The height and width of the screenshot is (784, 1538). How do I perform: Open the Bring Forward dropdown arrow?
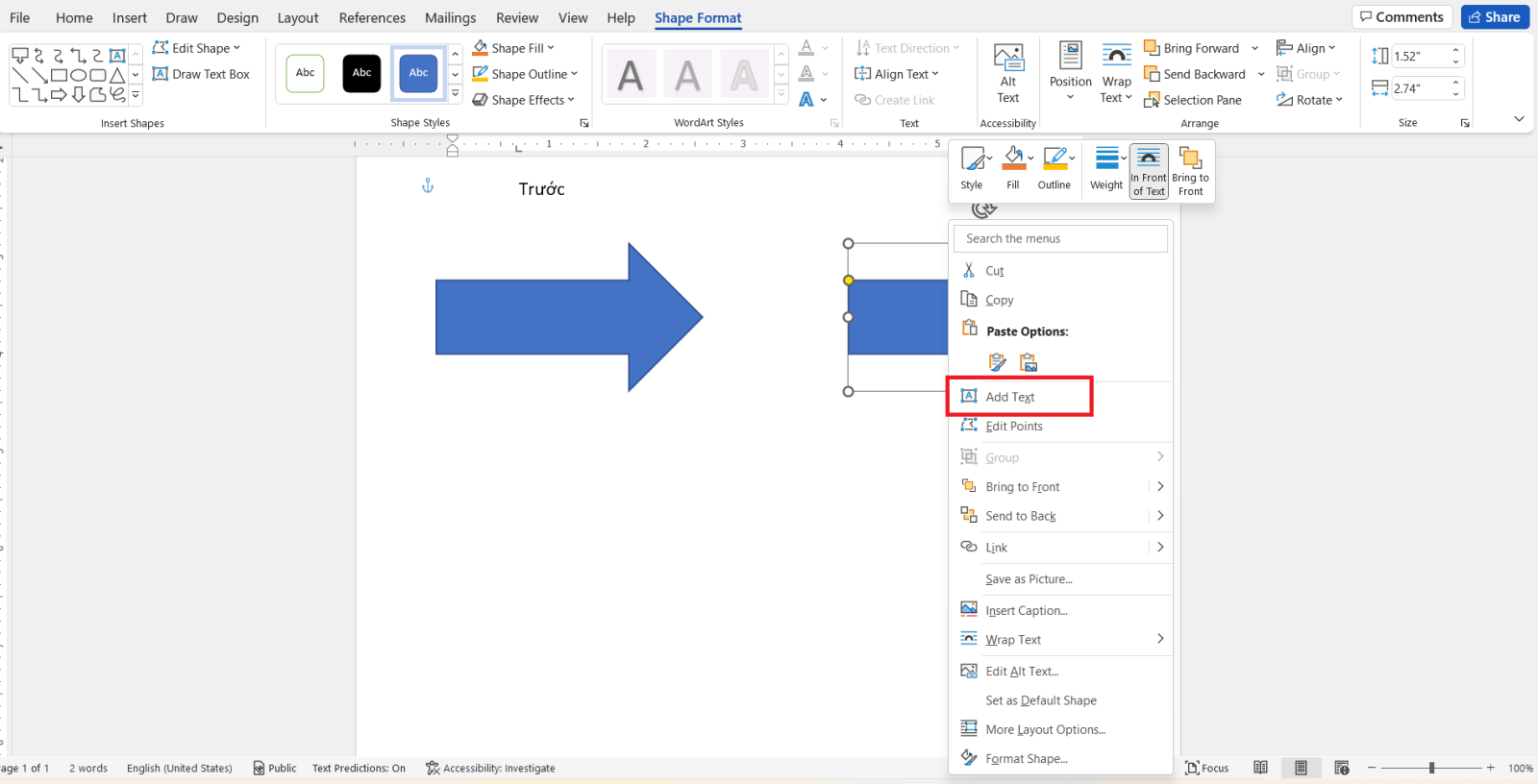pyautogui.click(x=1254, y=48)
